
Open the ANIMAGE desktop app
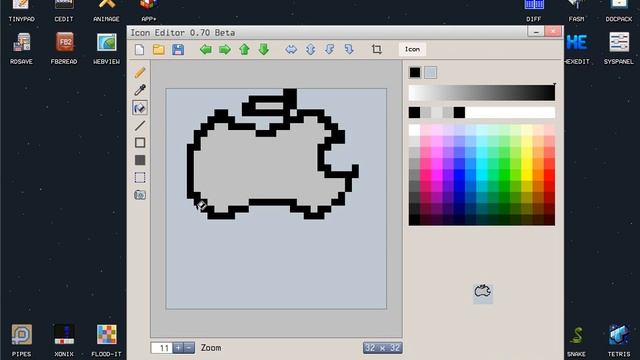106,11
